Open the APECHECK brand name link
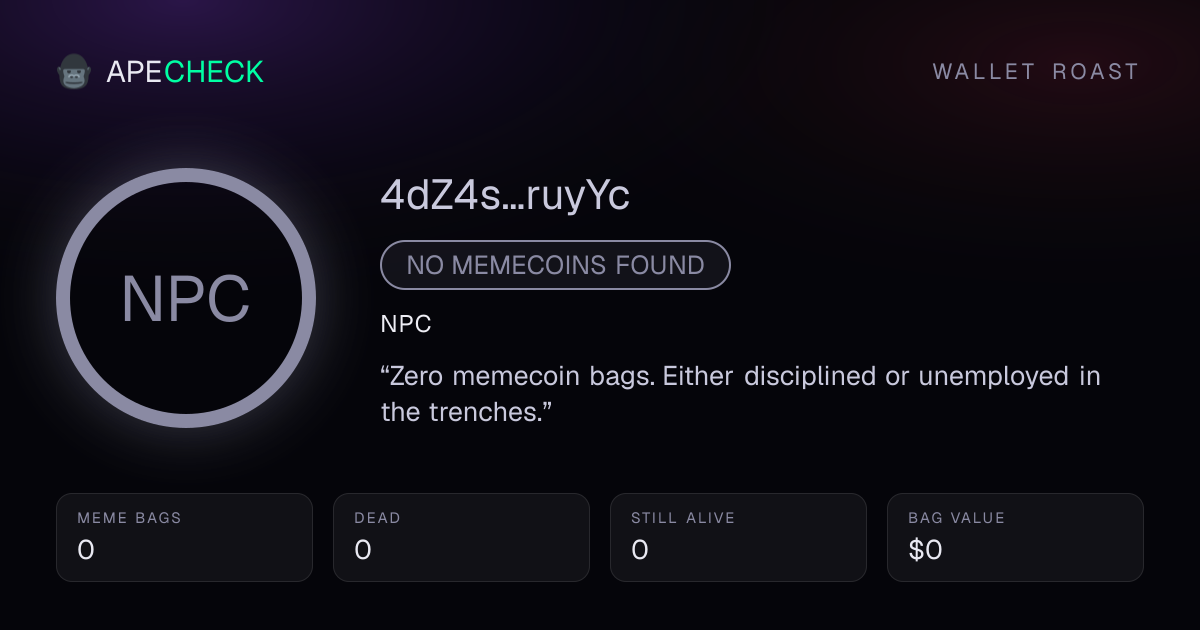Screen dimensions: 1200x630 [185, 72]
